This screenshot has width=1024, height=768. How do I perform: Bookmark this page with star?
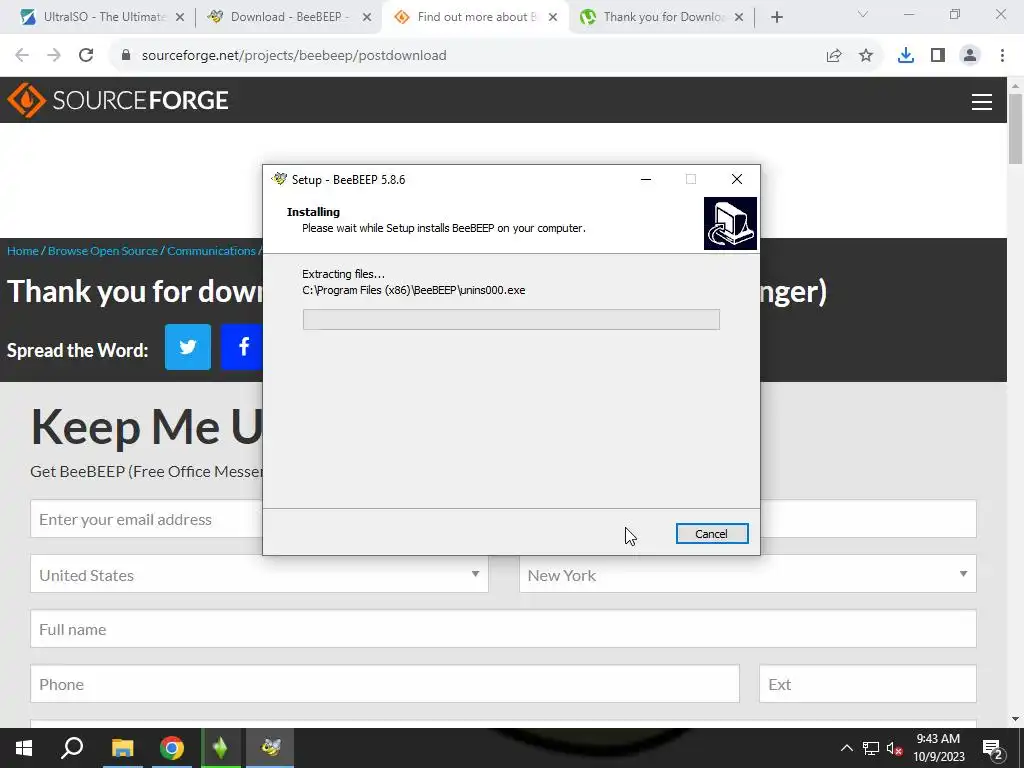coord(866,56)
